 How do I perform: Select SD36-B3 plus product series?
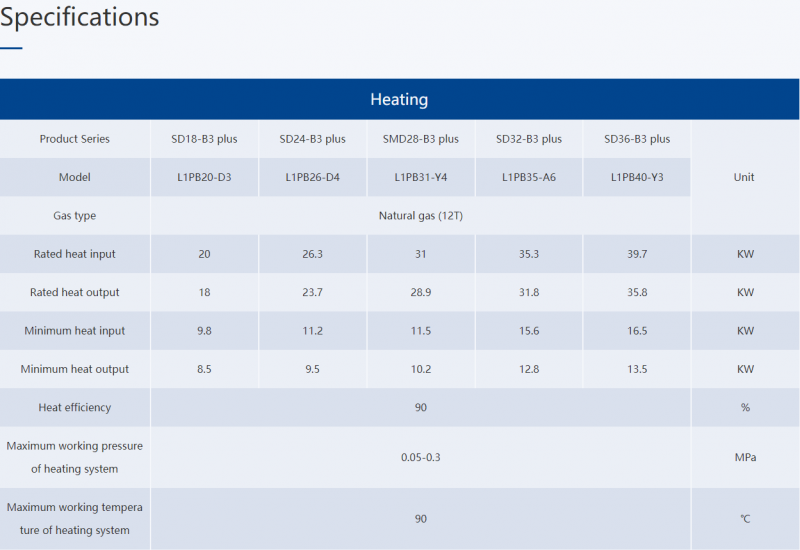pos(637,139)
